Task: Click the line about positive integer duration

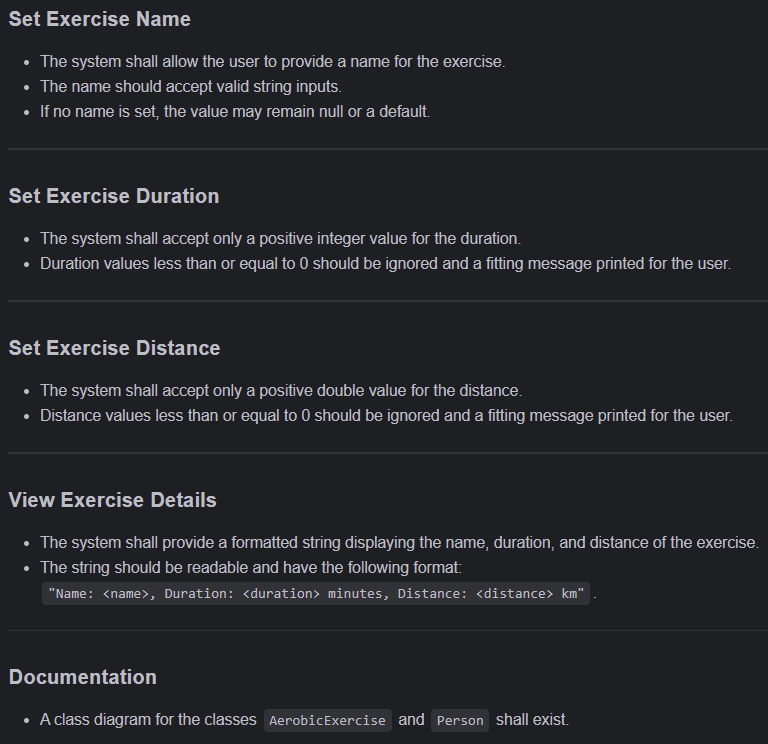Action: coord(280,239)
